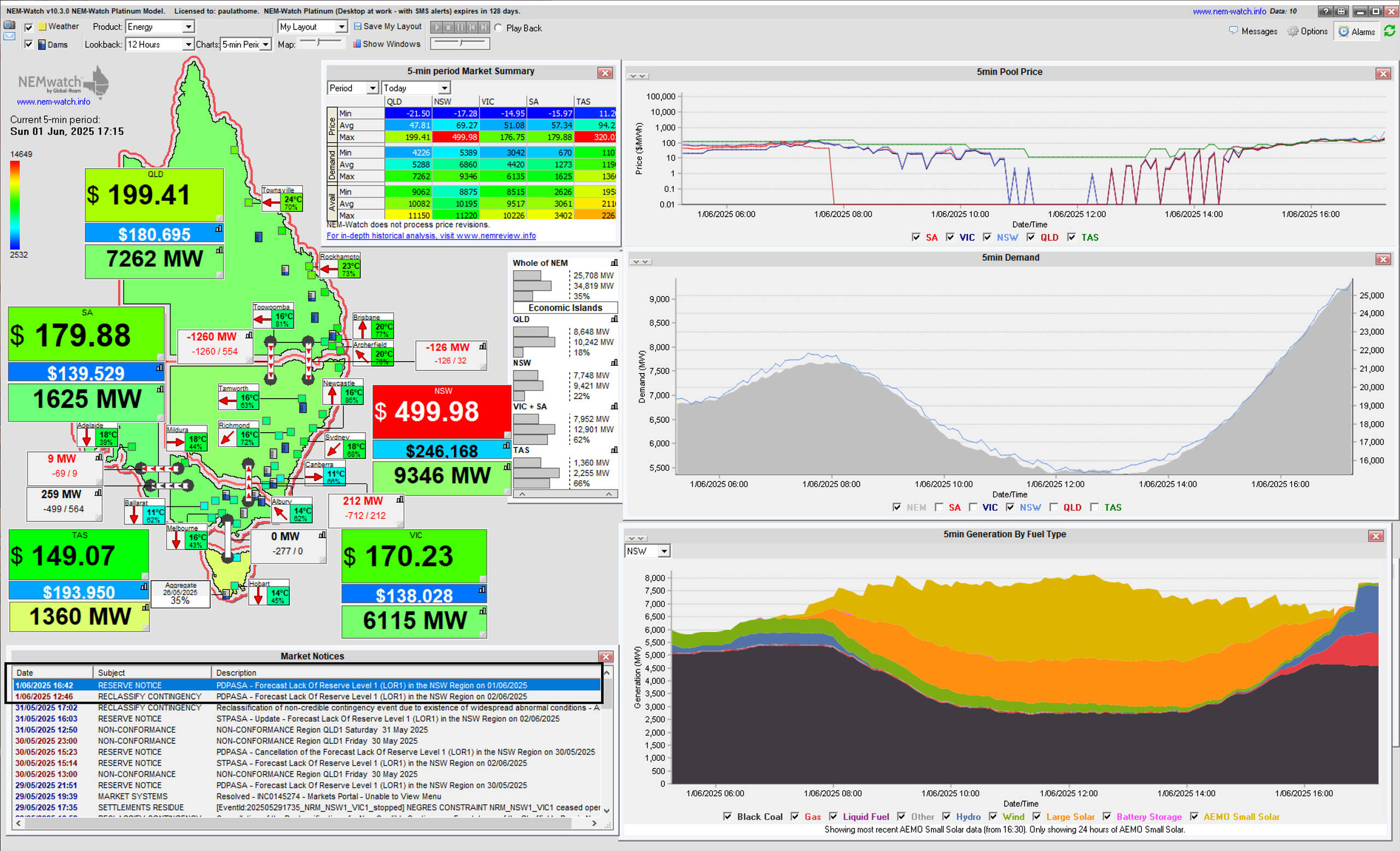1400x851 pixels.
Task: Click the skip-to-start playback button
Action: point(472,27)
